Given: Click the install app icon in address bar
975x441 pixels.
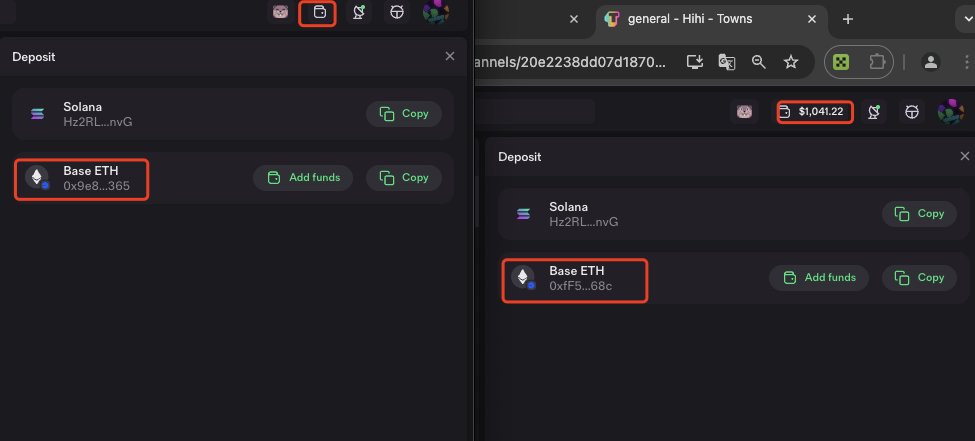Looking at the screenshot, I should (x=694, y=62).
